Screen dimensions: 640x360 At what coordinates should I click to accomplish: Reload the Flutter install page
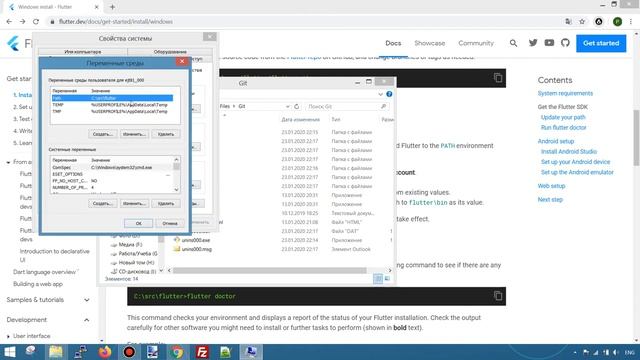(x=36, y=22)
